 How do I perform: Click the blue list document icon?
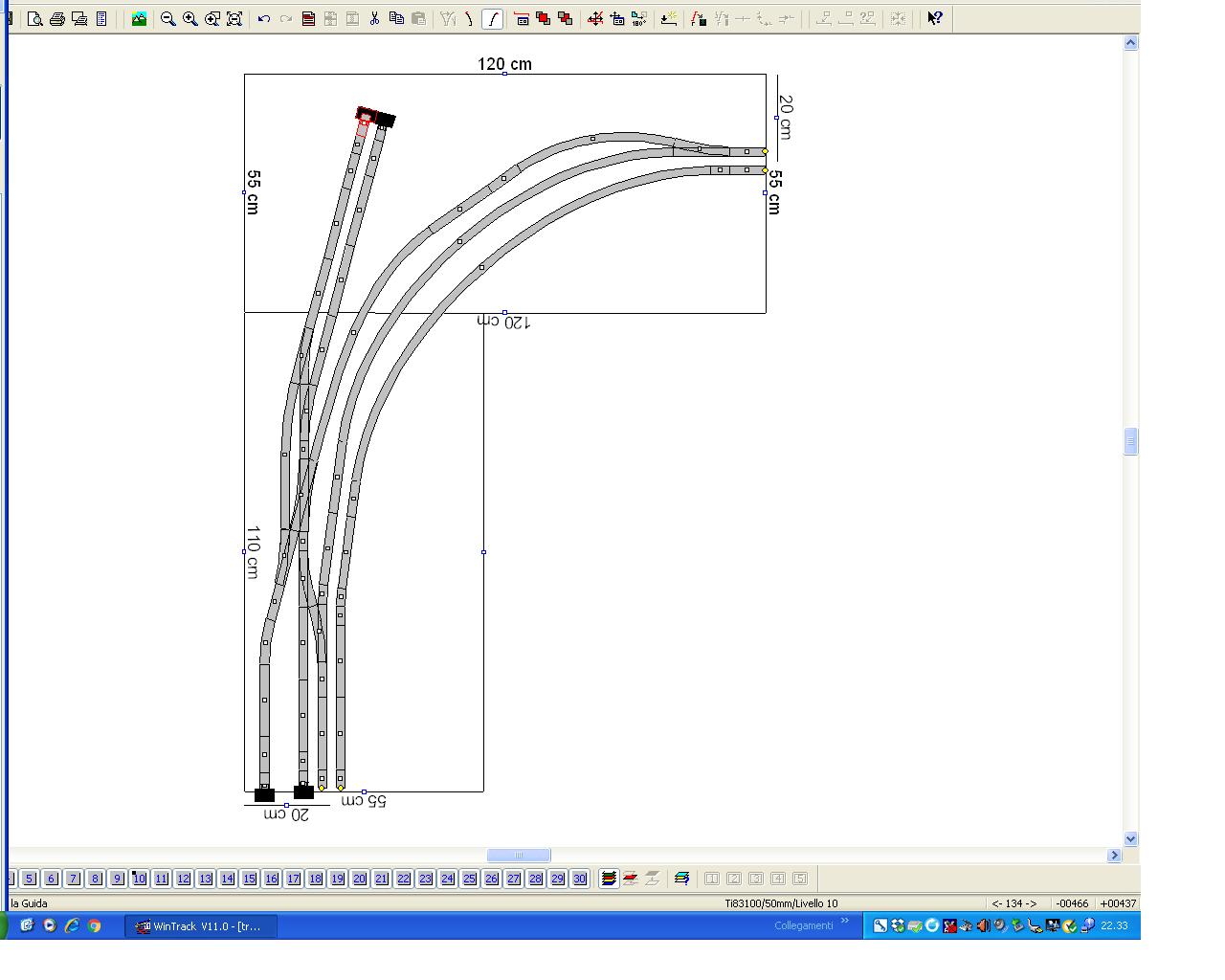point(101,18)
